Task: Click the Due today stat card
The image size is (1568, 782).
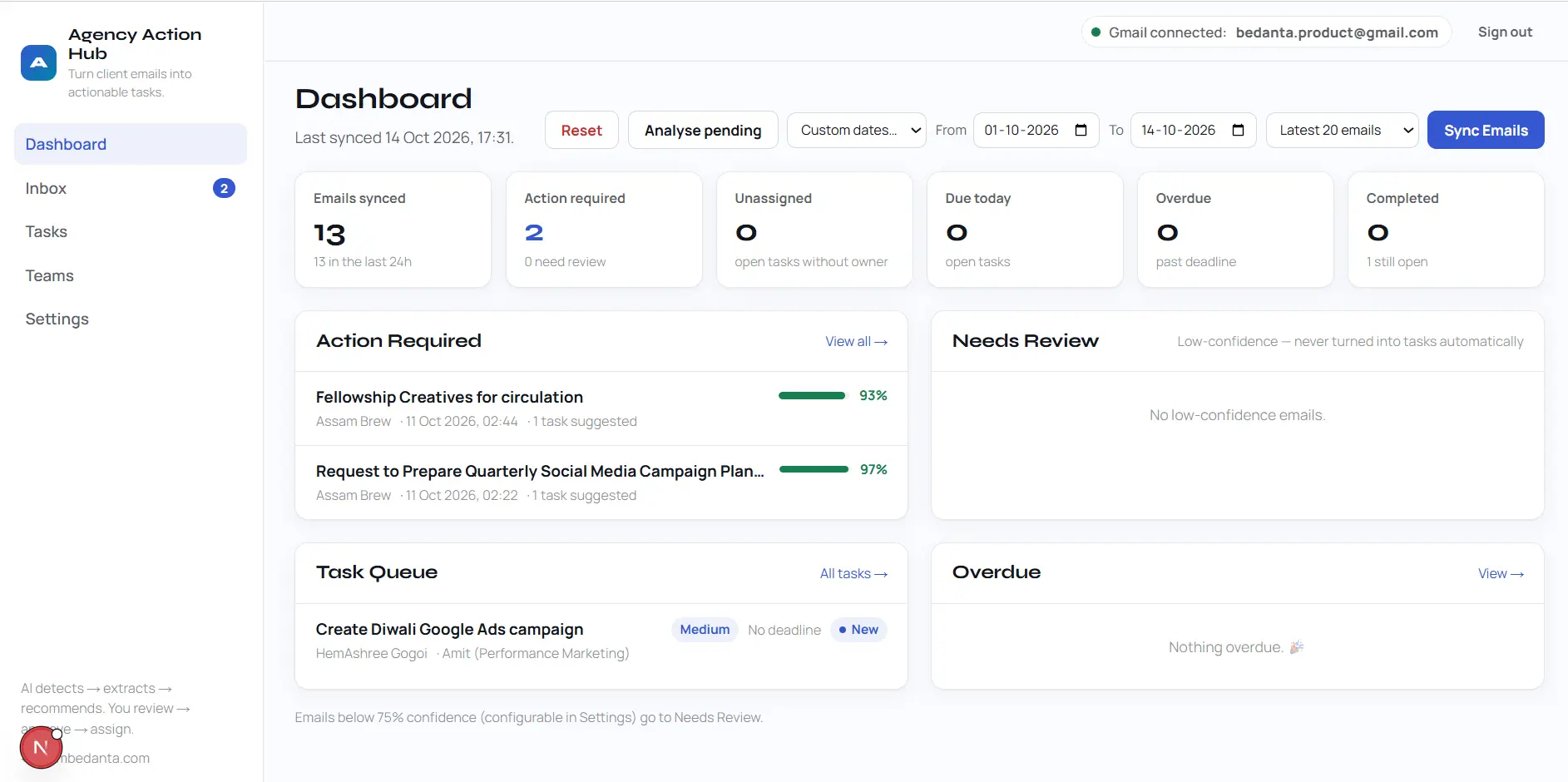Action: [1025, 230]
